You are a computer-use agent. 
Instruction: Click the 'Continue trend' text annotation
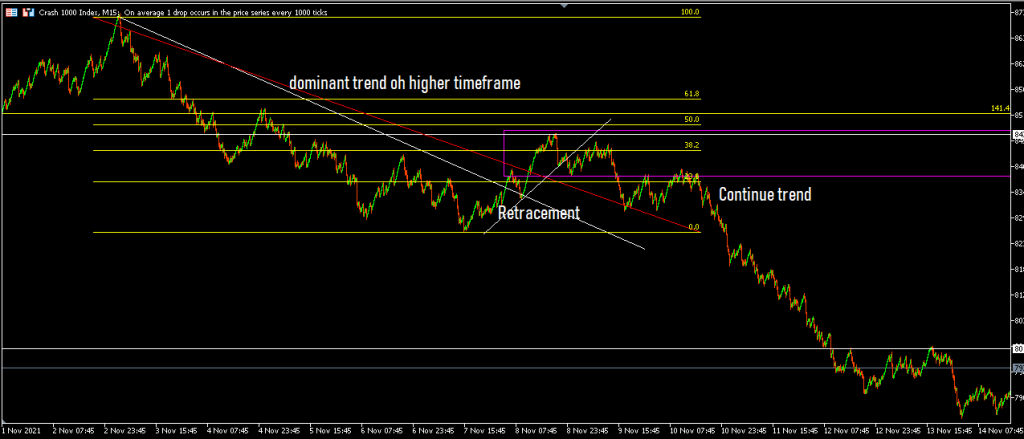(764, 195)
